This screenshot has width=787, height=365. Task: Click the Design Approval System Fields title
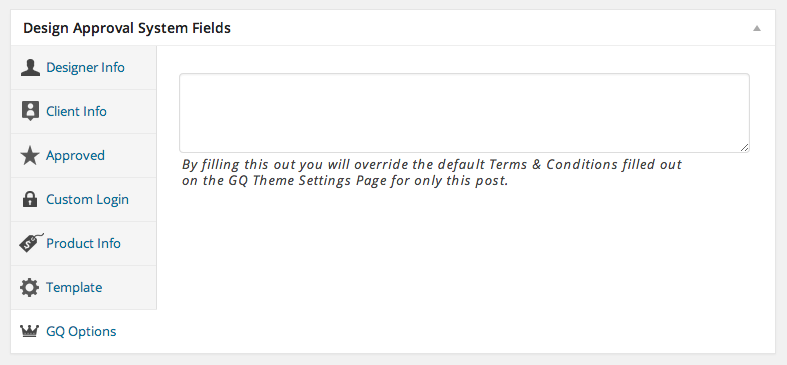127,28
